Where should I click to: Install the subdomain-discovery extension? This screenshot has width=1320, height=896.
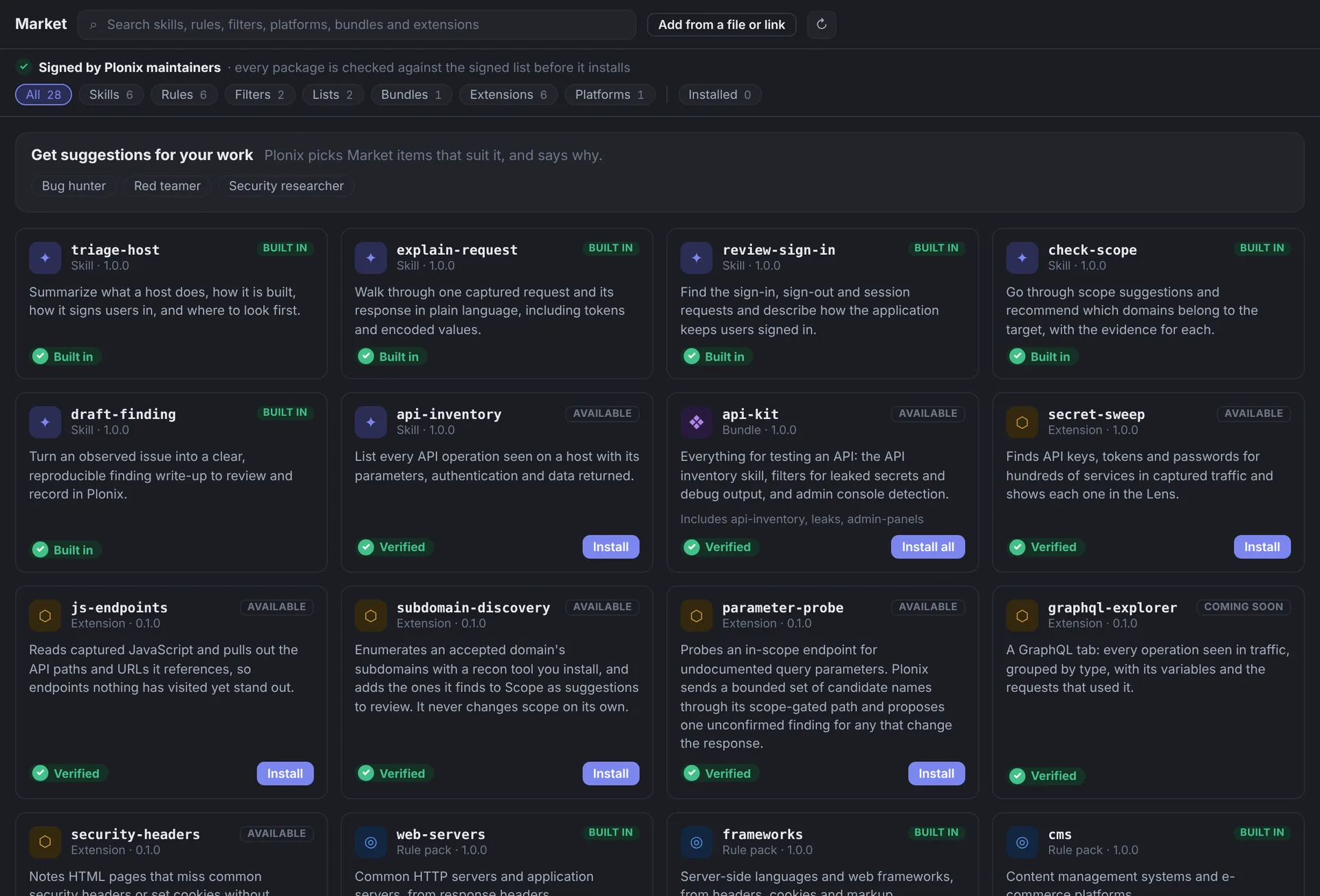click(610, 774)
